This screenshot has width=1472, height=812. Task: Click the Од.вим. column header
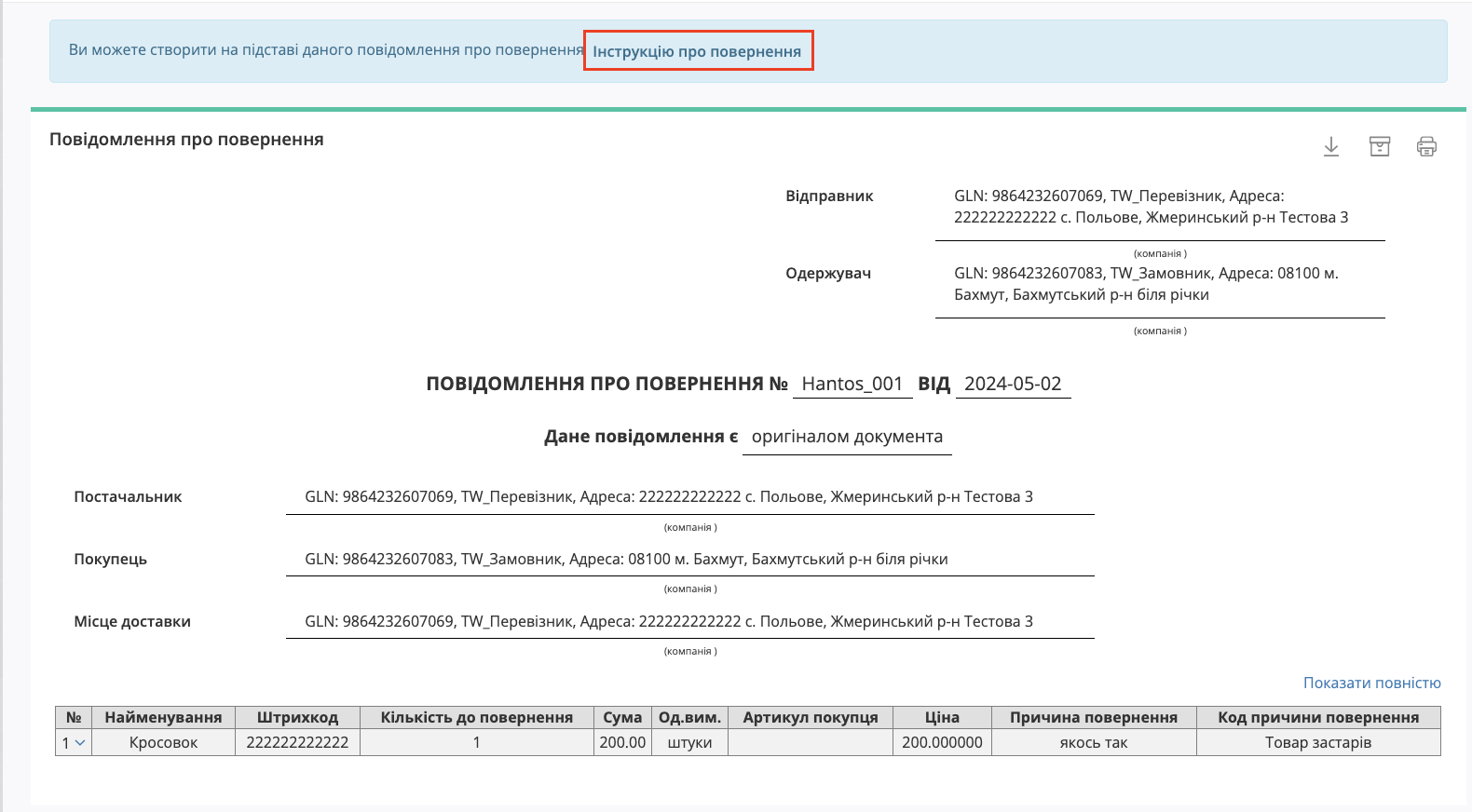point(689,717)
